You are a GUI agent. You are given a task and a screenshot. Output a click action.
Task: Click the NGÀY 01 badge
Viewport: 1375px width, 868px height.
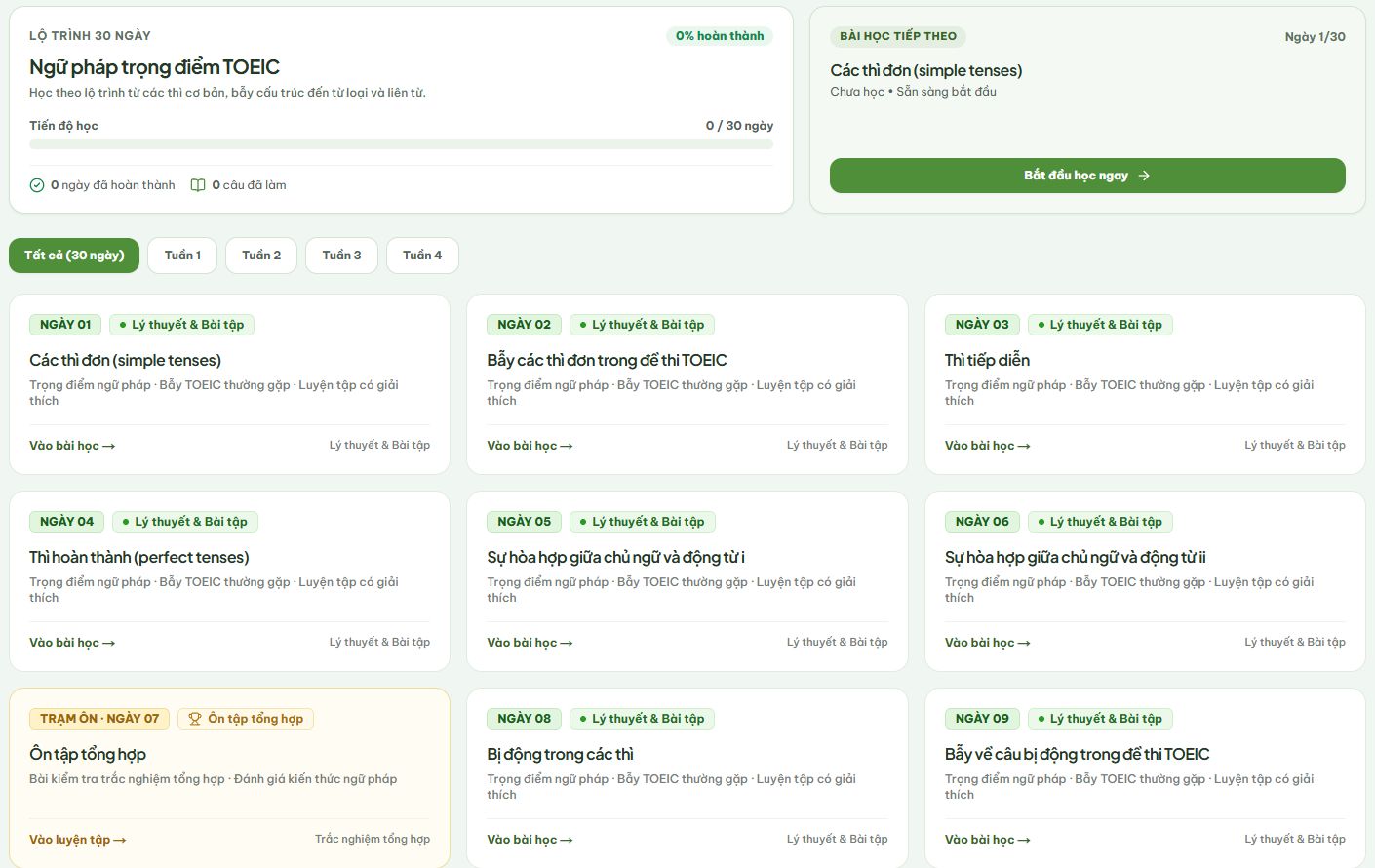tap(65, 325)
